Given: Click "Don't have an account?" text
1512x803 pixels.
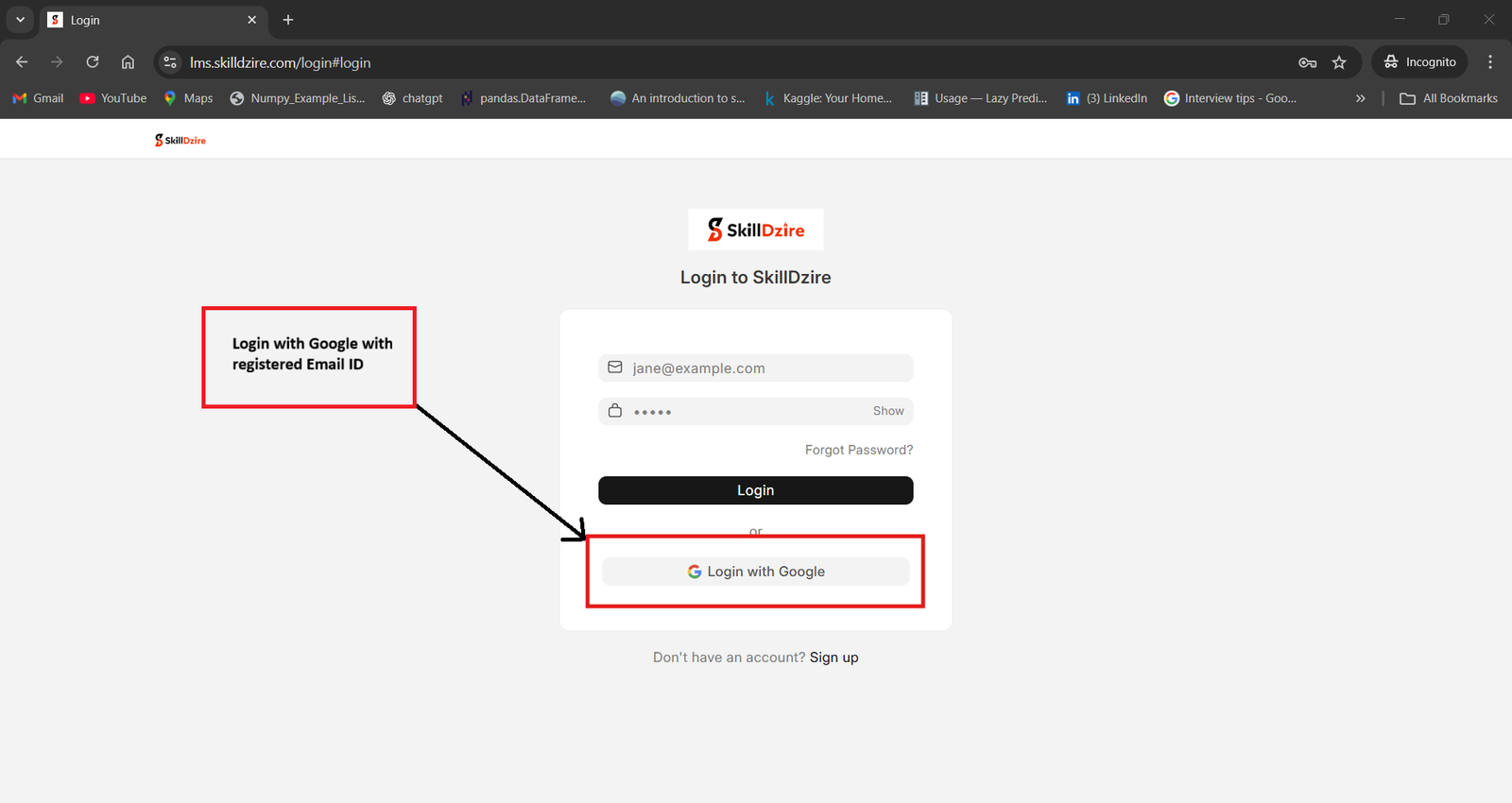Looking at the screenshot, I should click(729, 658).
